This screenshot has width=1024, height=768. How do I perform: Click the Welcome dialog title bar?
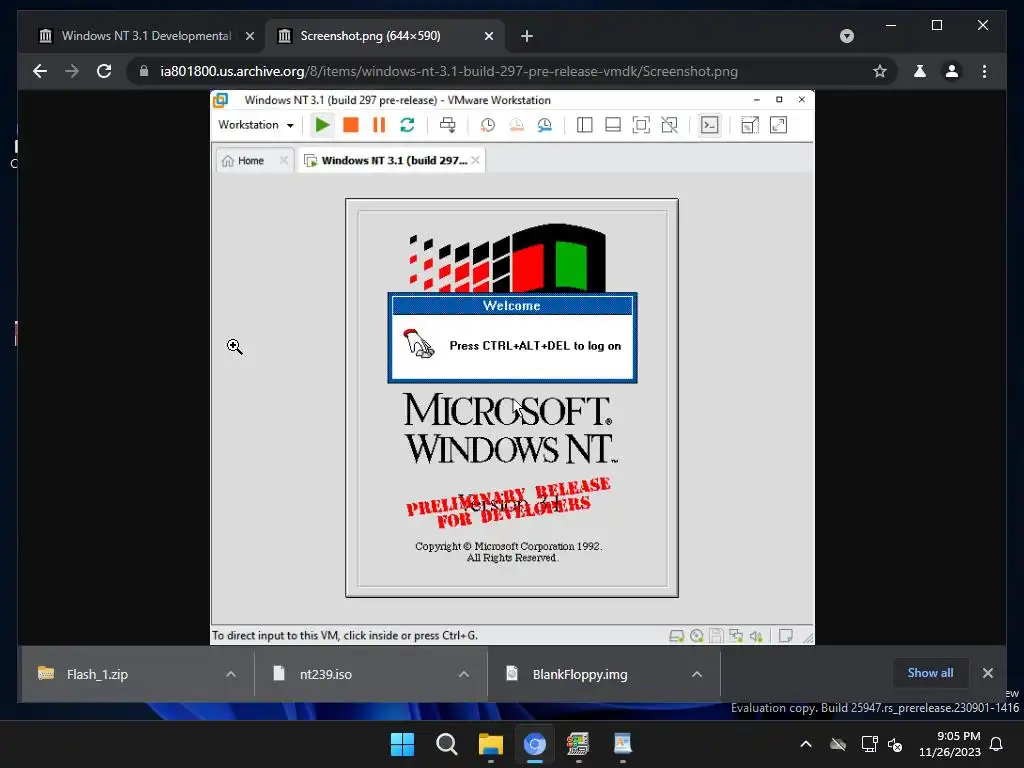click(x=512, y=306)
